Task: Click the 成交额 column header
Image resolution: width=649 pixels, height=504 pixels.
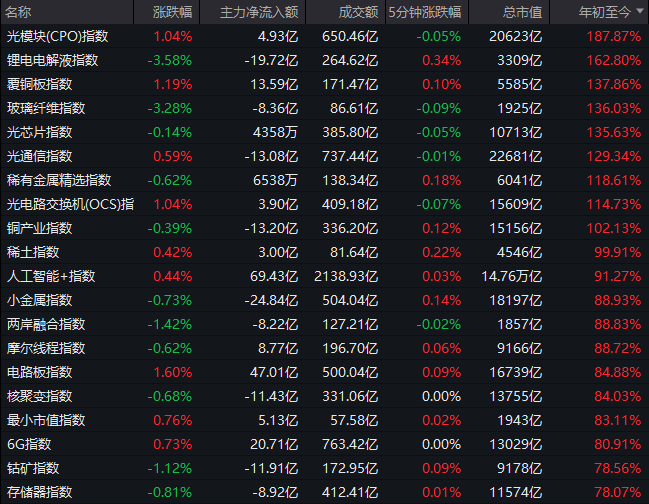Action: pyautogui.click(x=356, y=12)
